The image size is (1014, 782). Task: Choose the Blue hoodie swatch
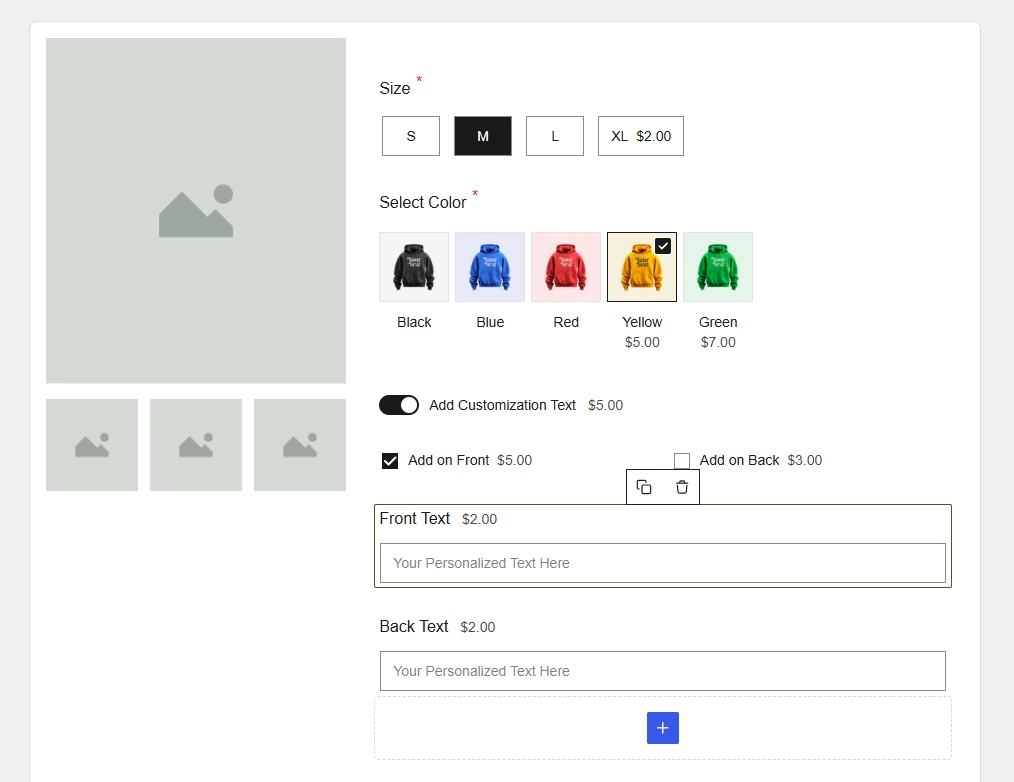click(490, 267)
